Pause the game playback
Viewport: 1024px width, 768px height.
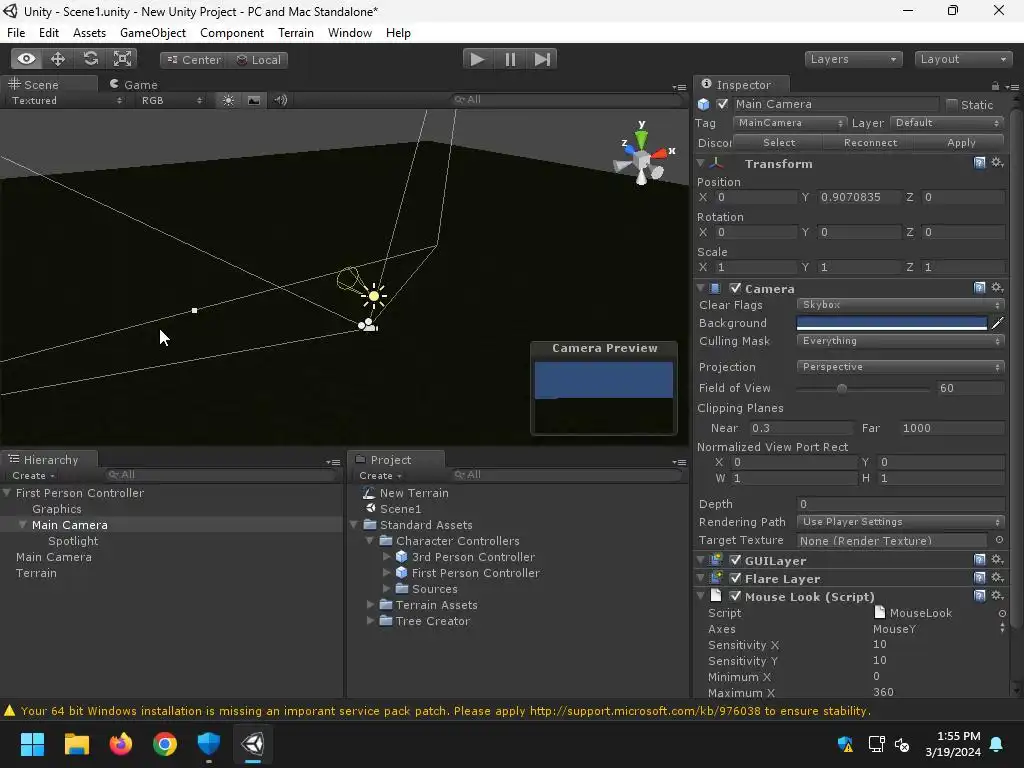[510, 59]
